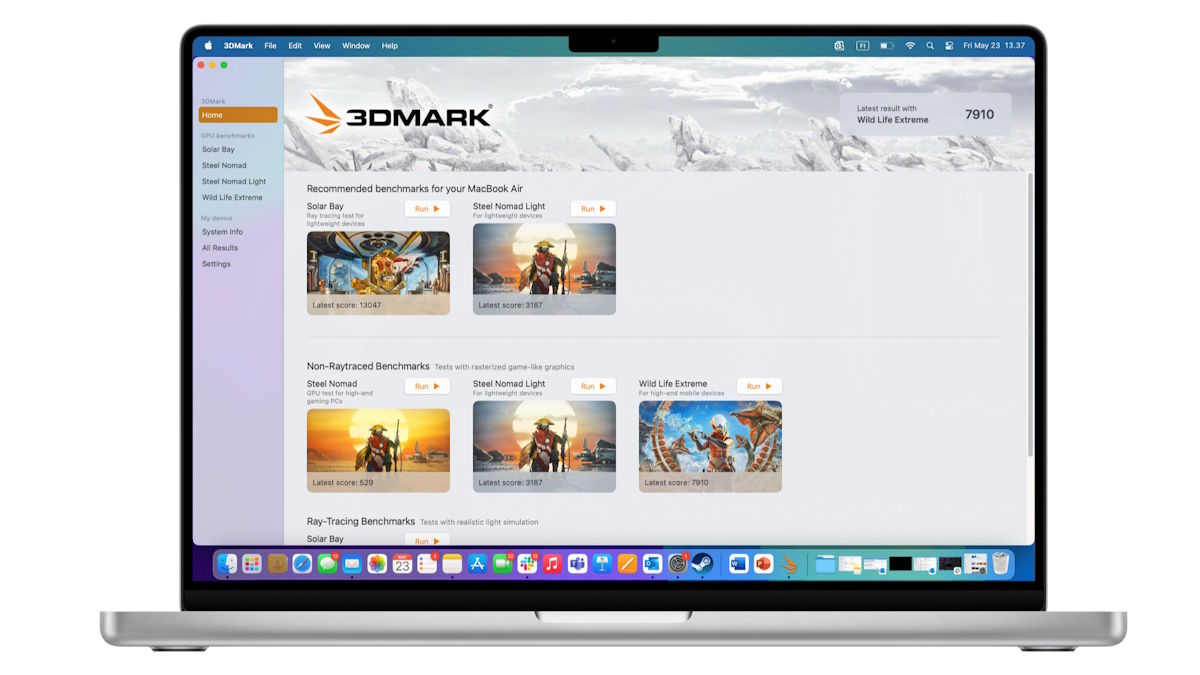Open Music app in the dock

point(552,564)
